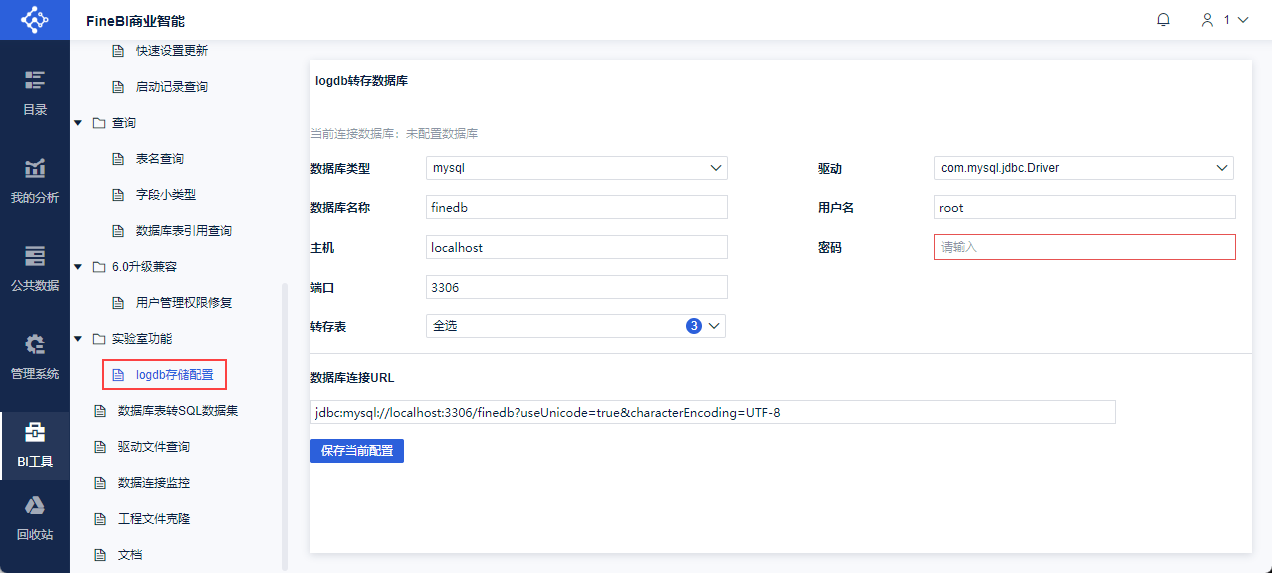Open 文档 tree item

tap(130, 555)
